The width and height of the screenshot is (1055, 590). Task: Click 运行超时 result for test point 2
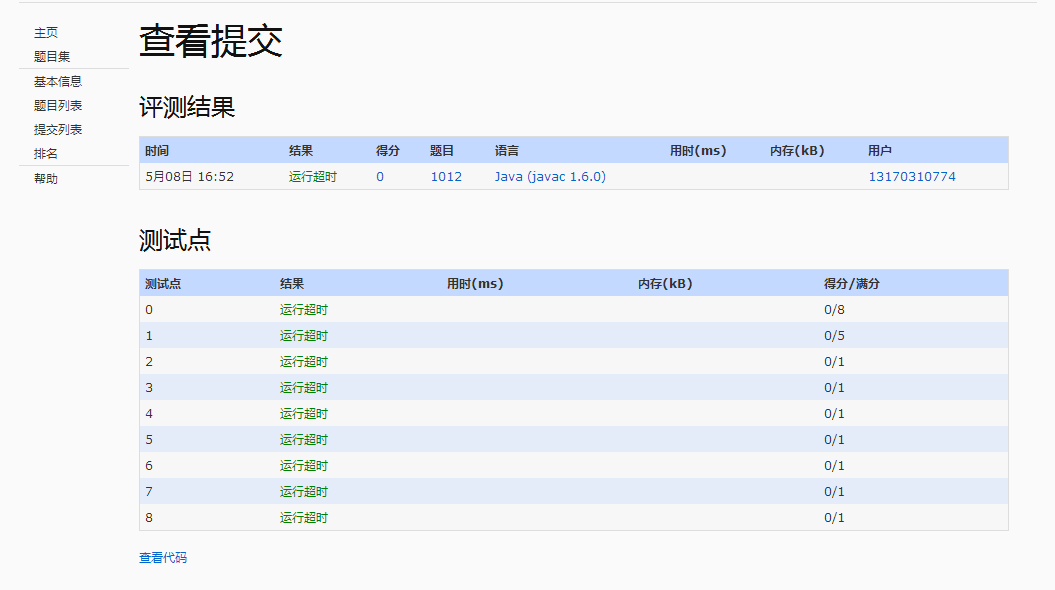pyautogui.click(x=304, y=361)
